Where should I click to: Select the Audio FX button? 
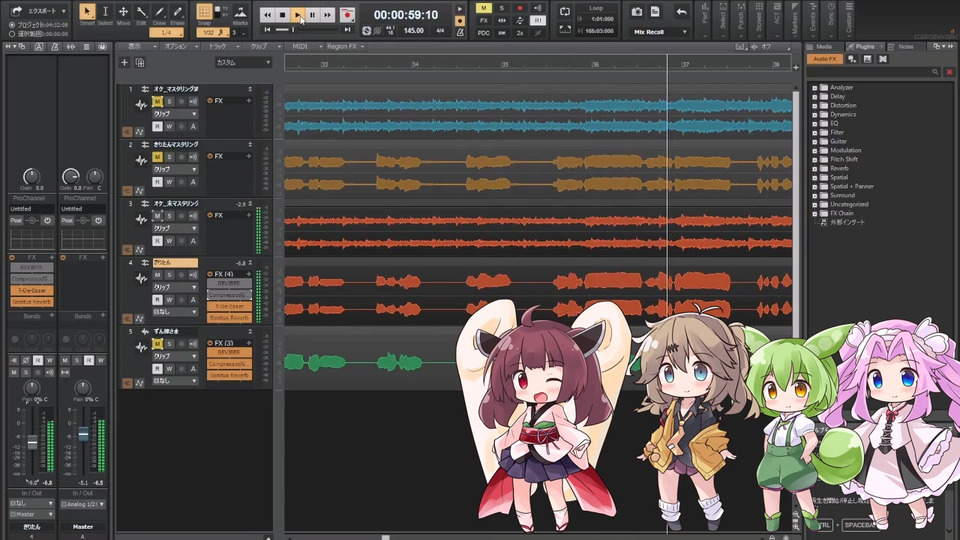tap(825, 59)
